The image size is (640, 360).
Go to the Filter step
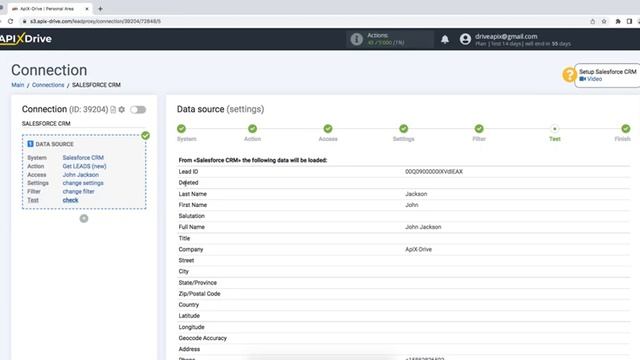(x=479, y=129)
